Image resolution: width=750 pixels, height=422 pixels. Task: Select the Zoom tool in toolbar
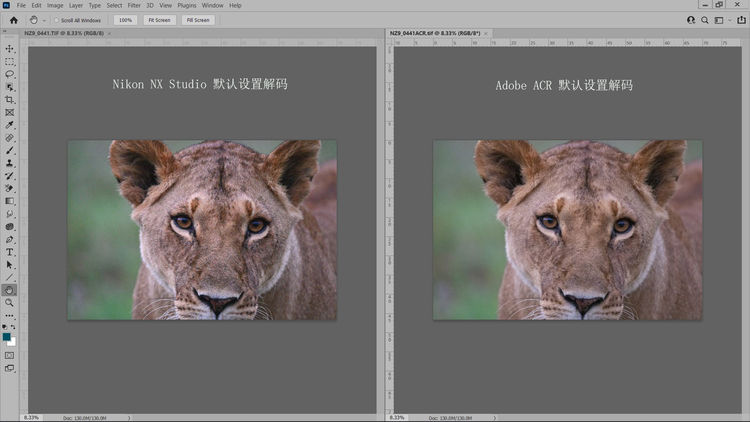(x=10, y=302)
